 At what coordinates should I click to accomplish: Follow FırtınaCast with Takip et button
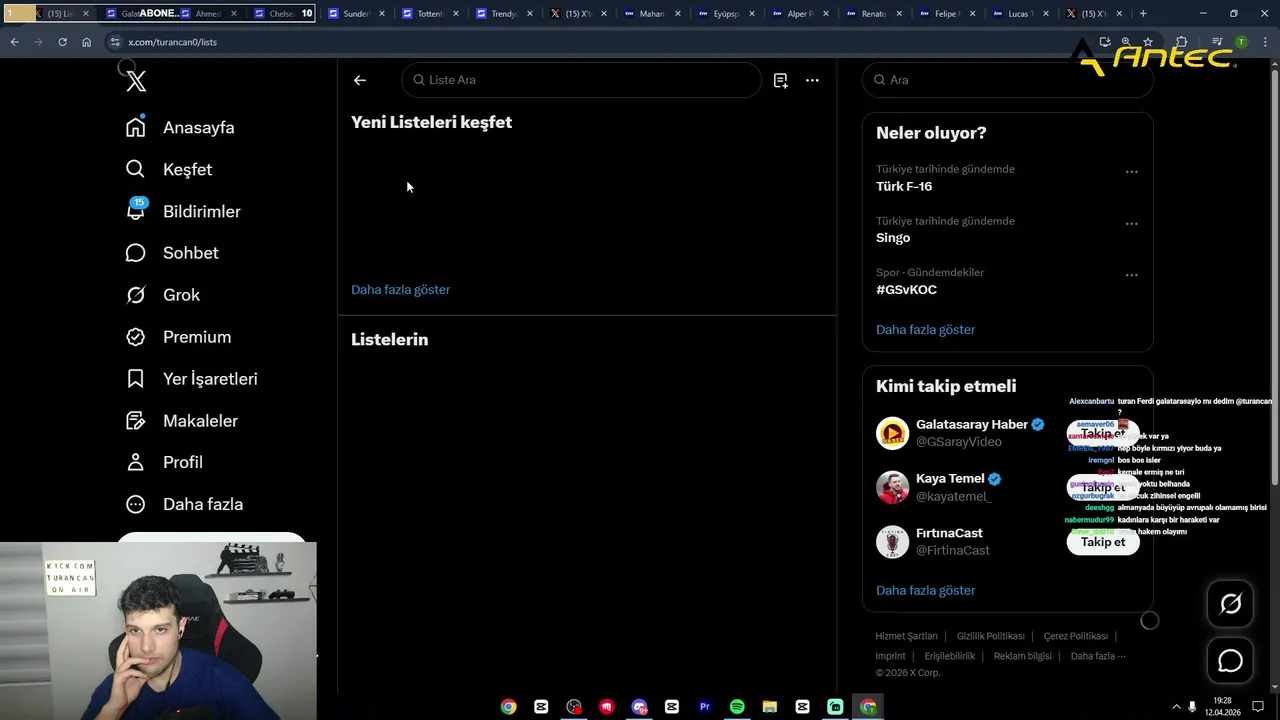click(x=1103, y=542)
